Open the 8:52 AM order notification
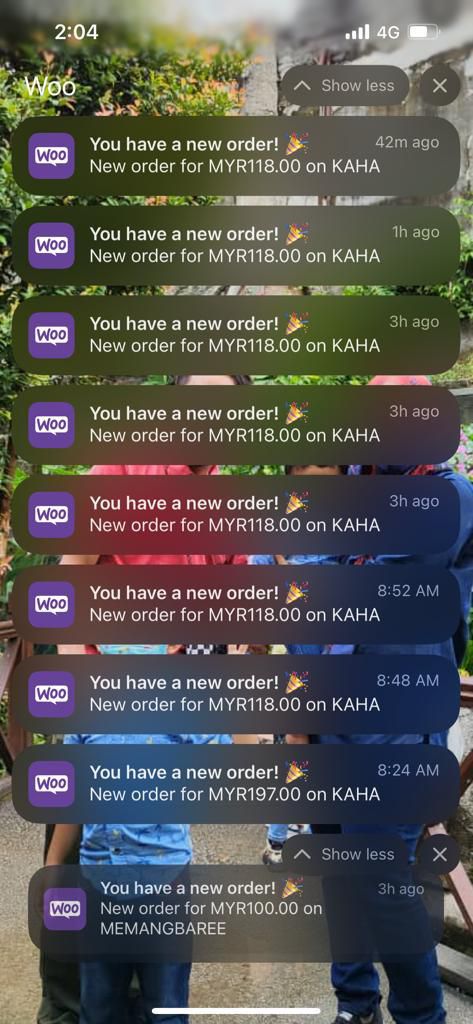473x1024 pixels. (236, 605)
